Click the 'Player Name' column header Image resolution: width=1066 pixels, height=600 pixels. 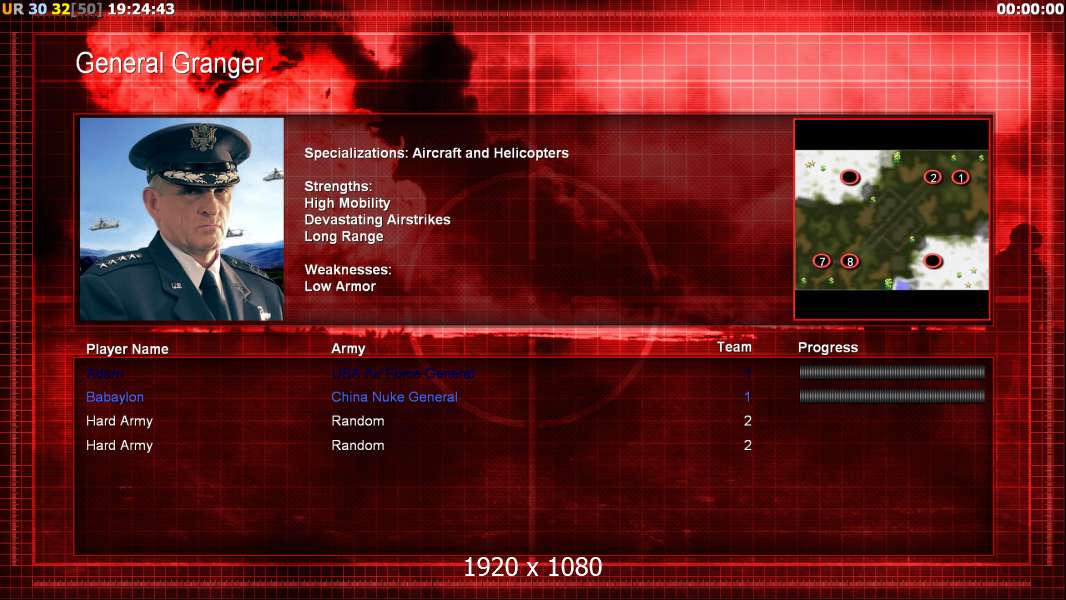point(127,349)
